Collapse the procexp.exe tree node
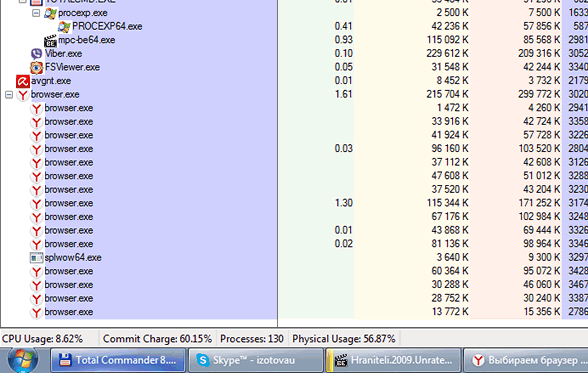This screenshot has height=373, width=588. click(36, 13)
